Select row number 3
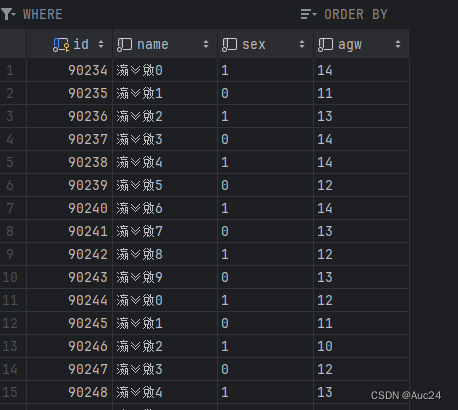 pyautogui.click(x=13, y=116)
